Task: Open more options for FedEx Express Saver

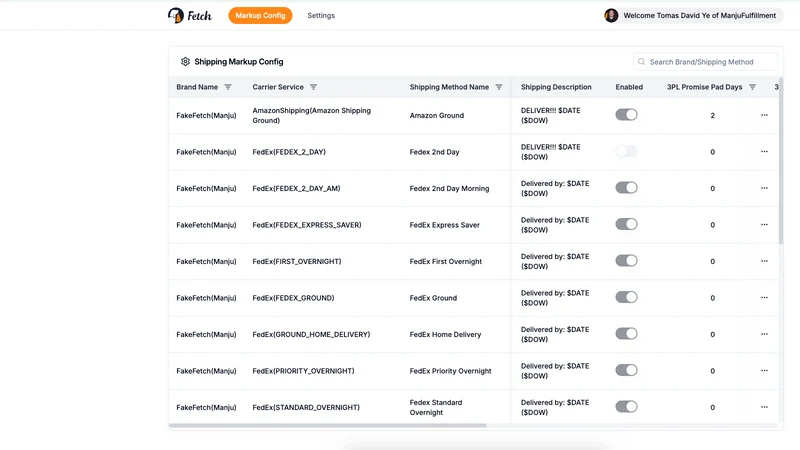Action: (x=764, y=224)
